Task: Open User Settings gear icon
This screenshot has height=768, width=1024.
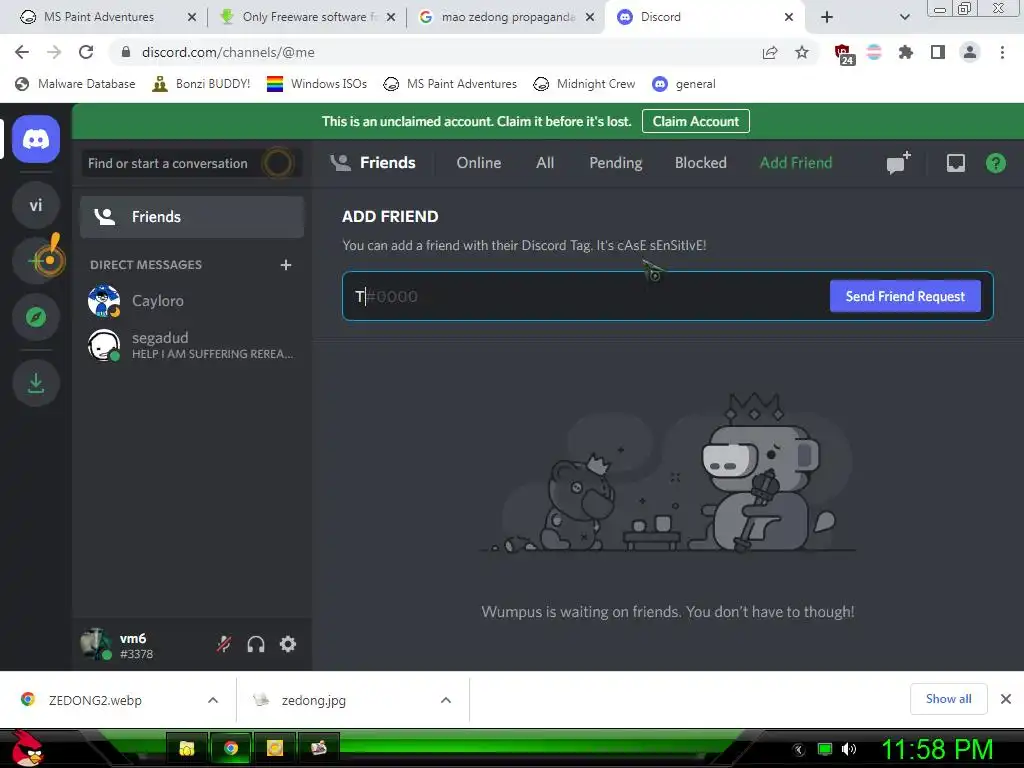Action: (288, 645)
